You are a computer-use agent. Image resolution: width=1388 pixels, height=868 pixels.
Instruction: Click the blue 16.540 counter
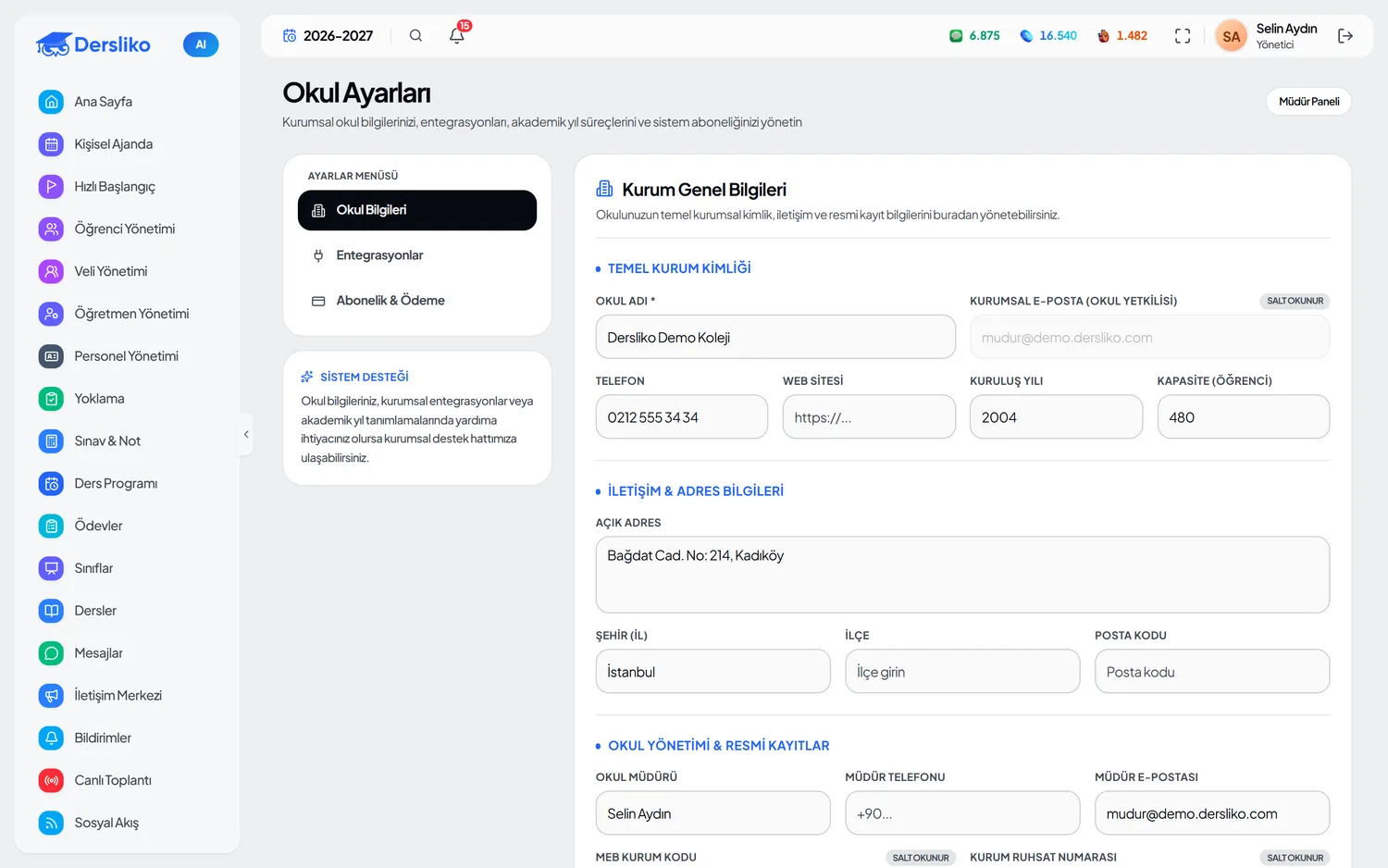pos(1048,36)
